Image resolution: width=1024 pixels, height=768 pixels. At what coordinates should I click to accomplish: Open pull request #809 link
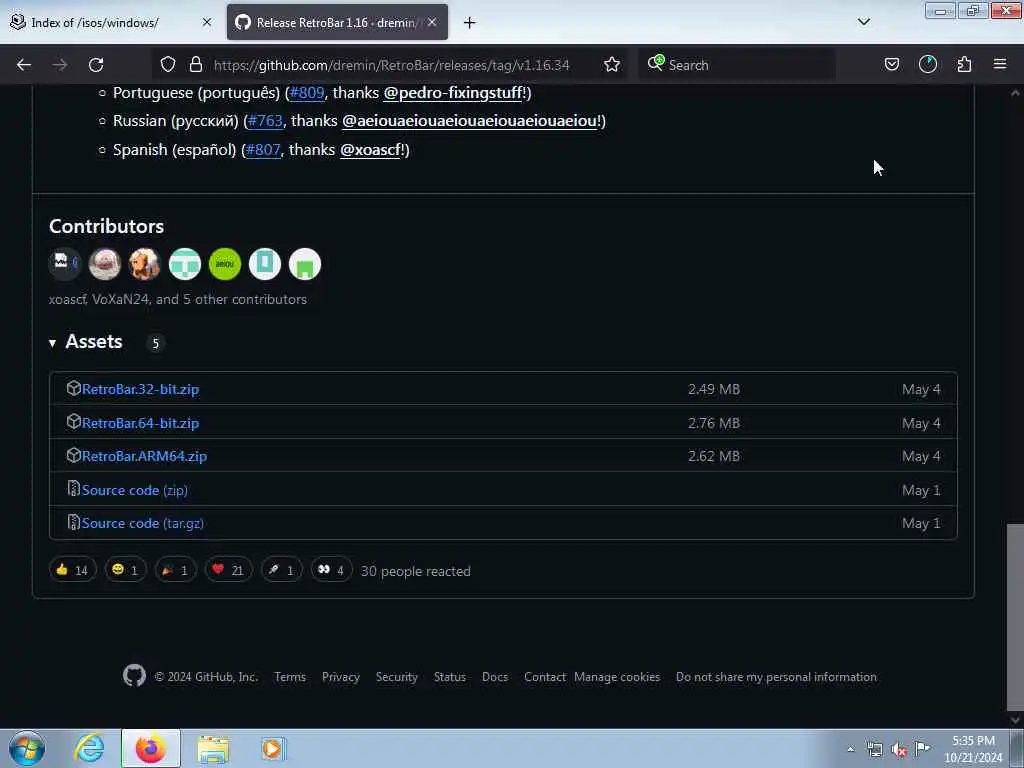(x=307, y=93)
